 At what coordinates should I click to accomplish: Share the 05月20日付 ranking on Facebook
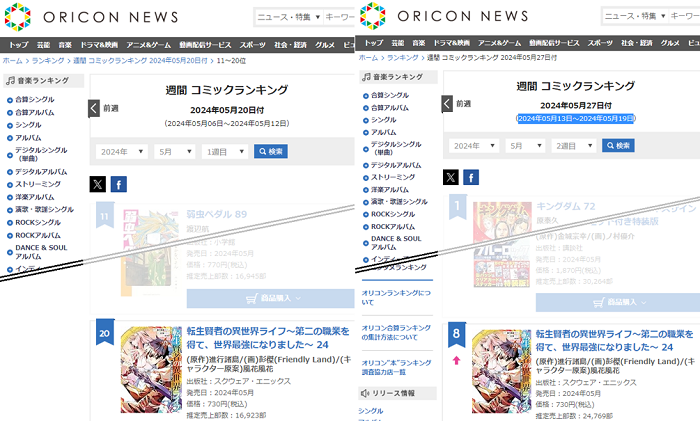[119, 184]
